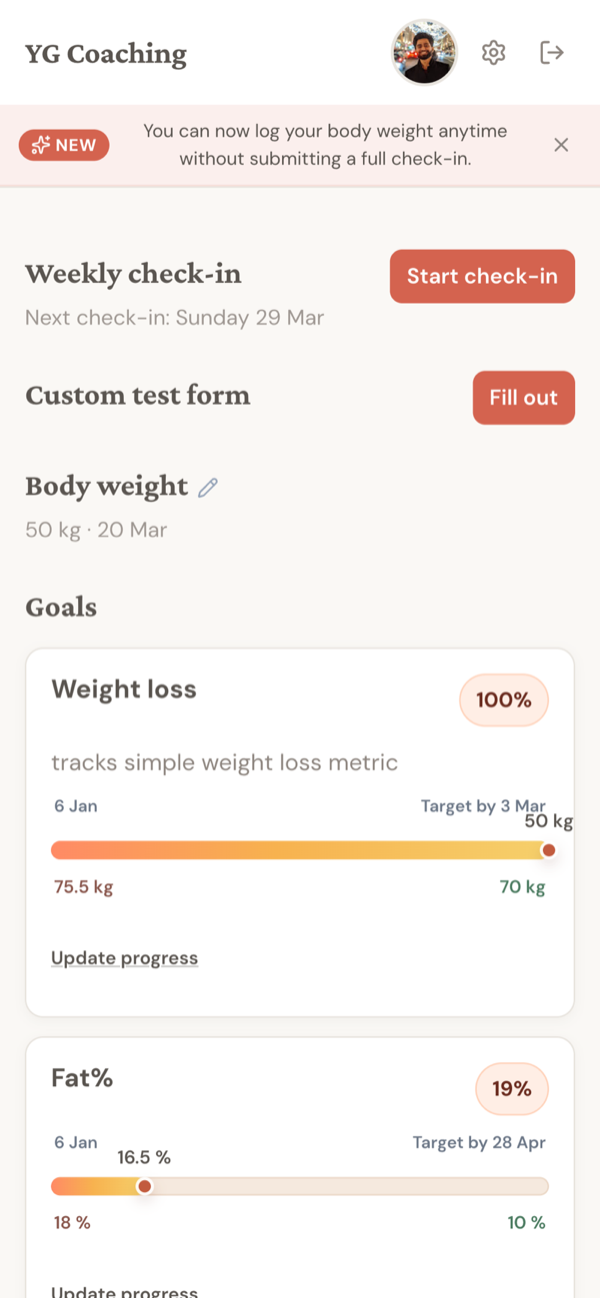The image size is (600, 1298).
Task: Open settings via the gear icon
Action: [493, 52]
